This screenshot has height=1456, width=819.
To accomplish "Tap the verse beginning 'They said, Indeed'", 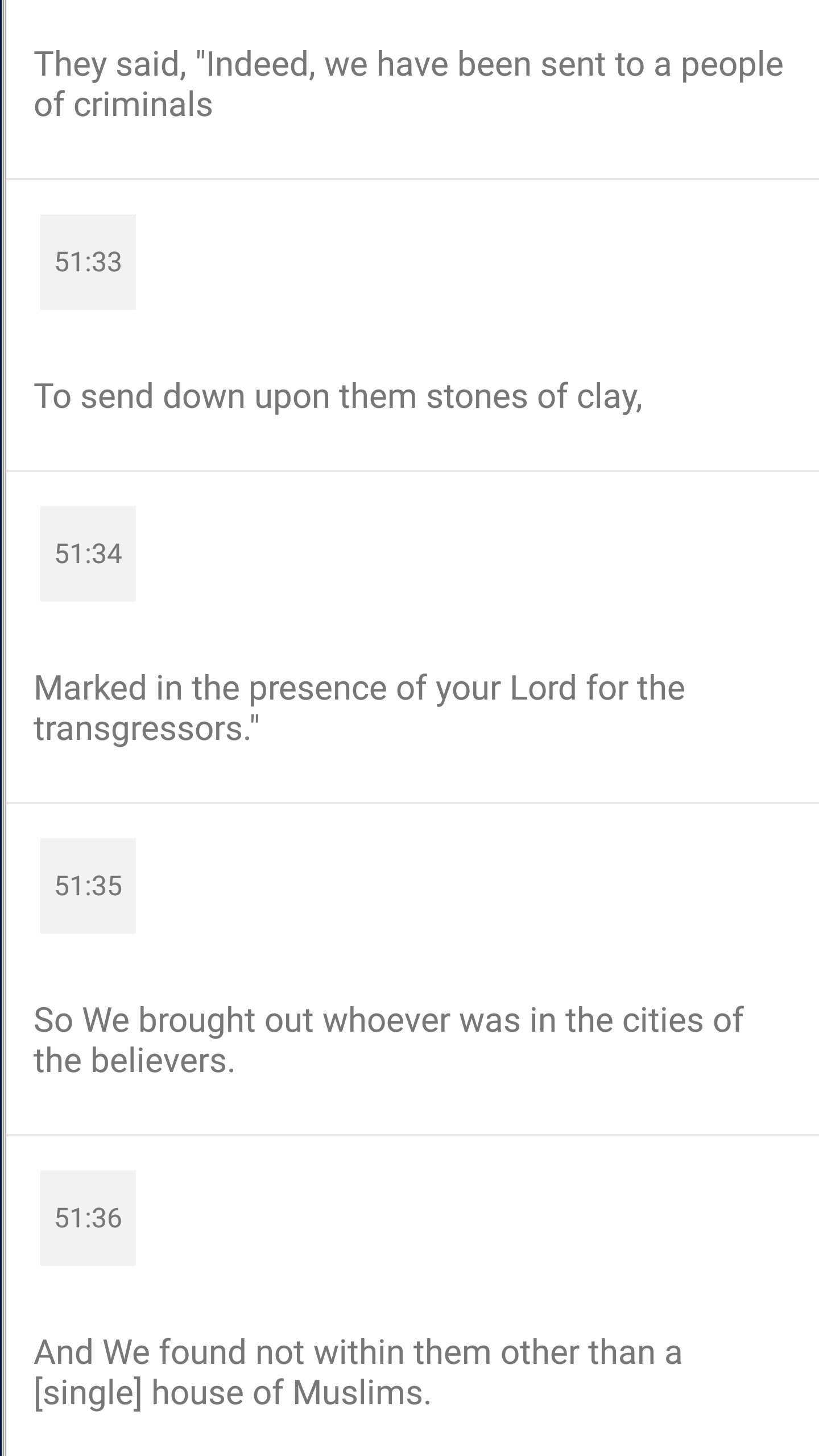I will 408,84.
